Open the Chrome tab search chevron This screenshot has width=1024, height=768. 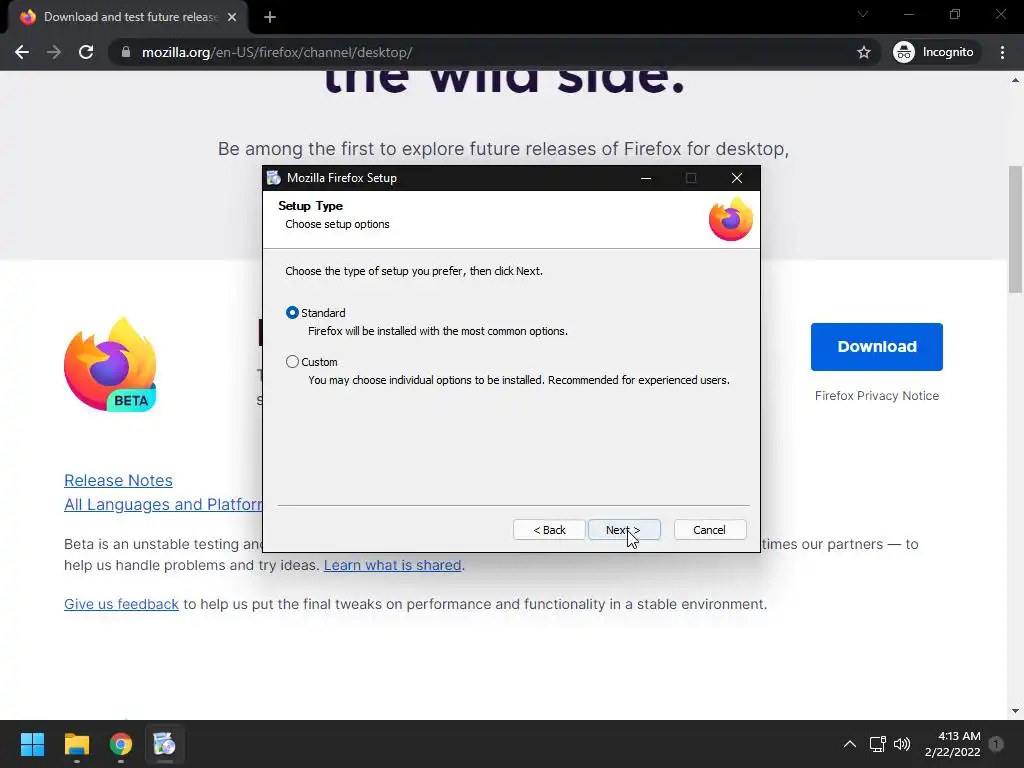863,14
